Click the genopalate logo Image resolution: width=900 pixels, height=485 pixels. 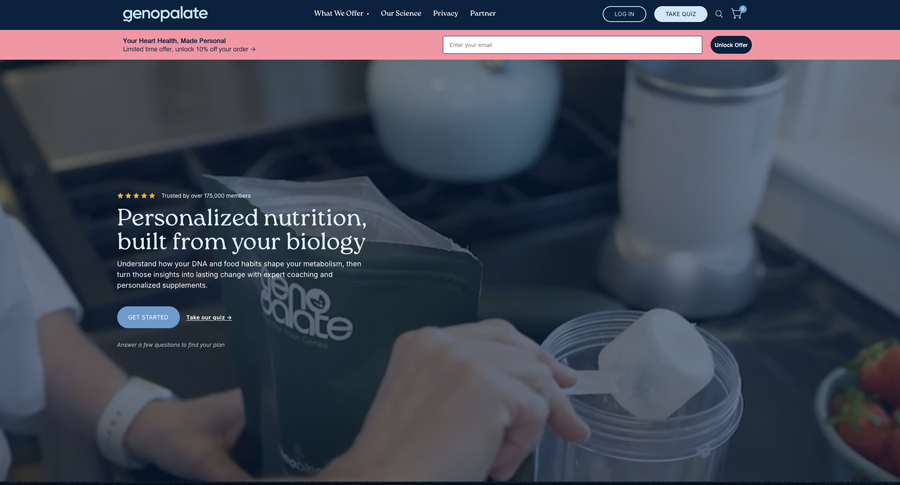coord(165,14)
